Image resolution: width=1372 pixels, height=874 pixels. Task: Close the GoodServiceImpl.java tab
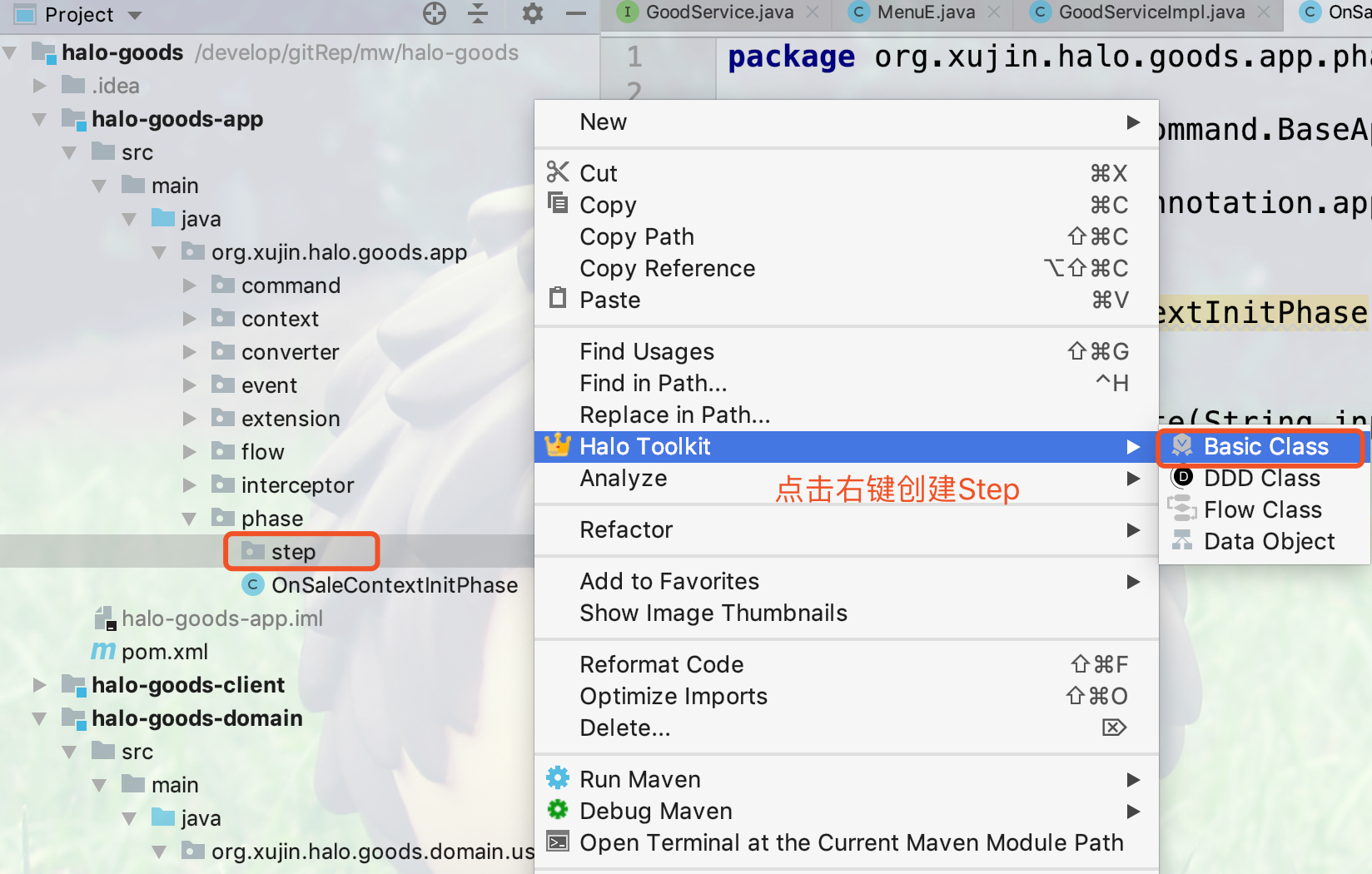(x=1264, y=12)
